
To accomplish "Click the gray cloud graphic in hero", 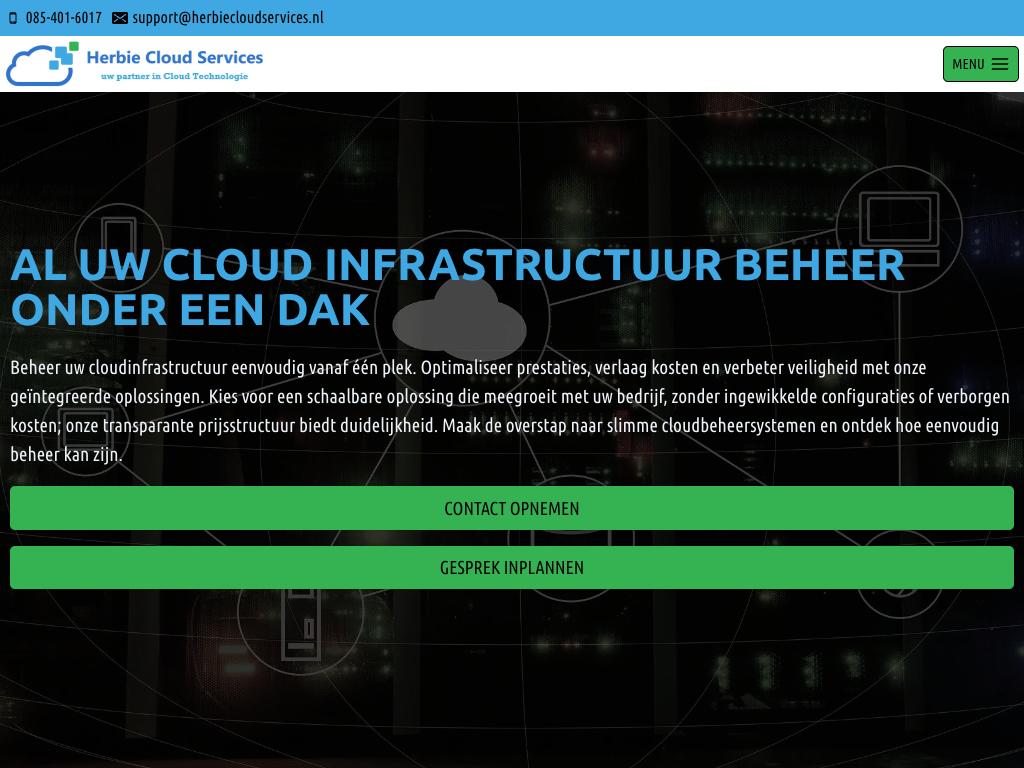I will [459, 320].
